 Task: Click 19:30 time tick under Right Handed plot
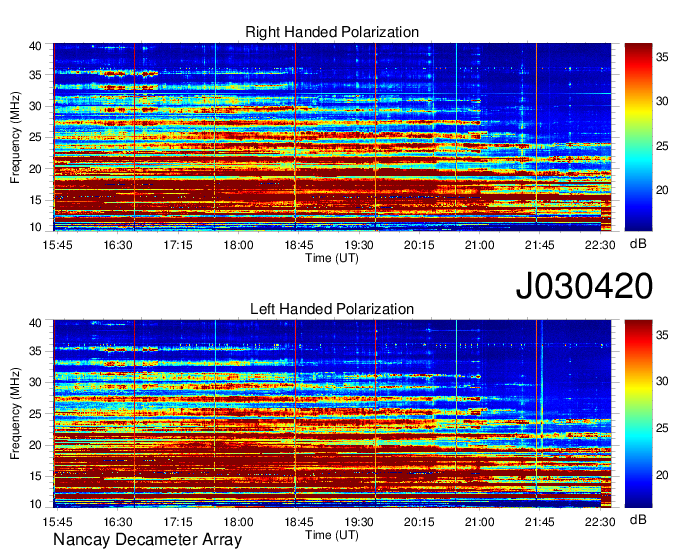coord(359,245)
